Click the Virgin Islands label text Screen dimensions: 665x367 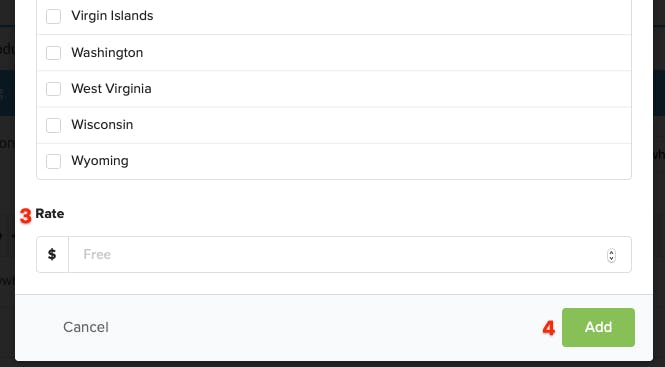pyautogui.click(x=112, y=16)
